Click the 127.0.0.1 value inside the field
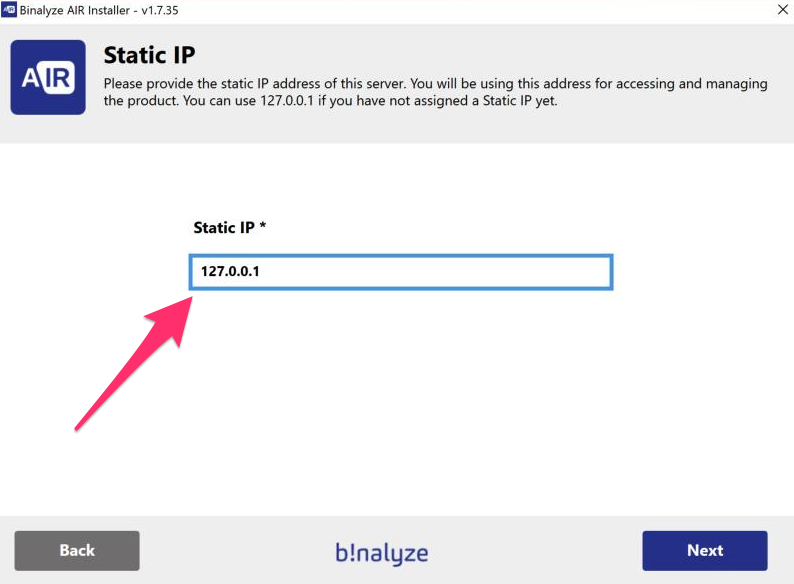 pos(230,272)
